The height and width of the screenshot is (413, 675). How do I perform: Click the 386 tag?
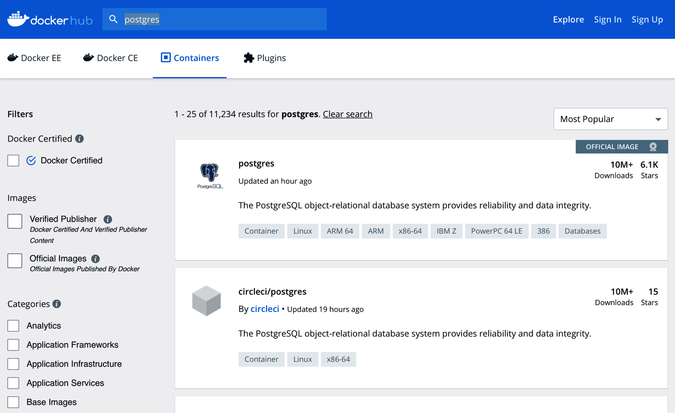[x=543, y=231]
